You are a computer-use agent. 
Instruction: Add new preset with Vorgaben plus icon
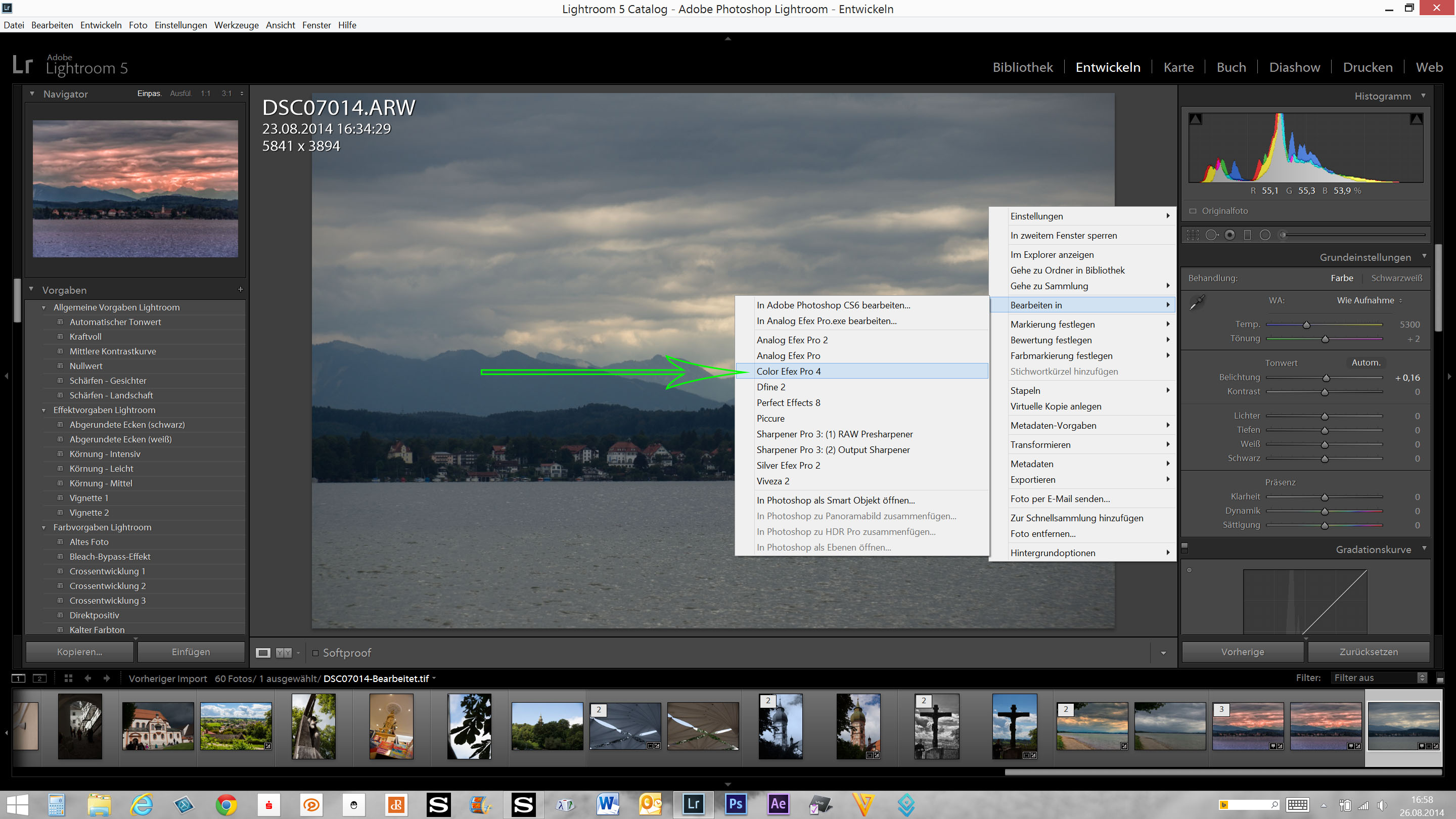240,289
